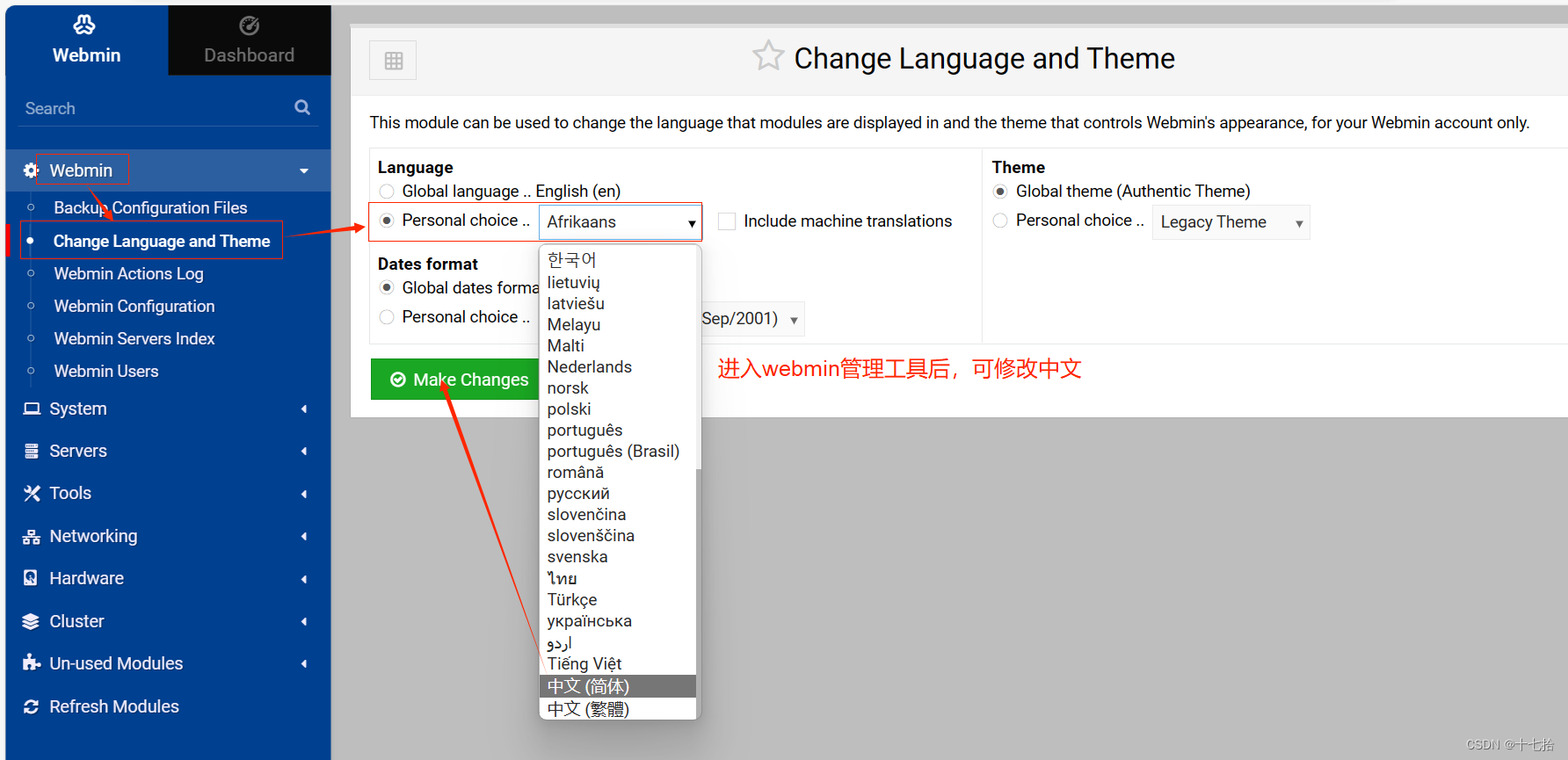Expand the Hardware section arrow

coord(304,579)
